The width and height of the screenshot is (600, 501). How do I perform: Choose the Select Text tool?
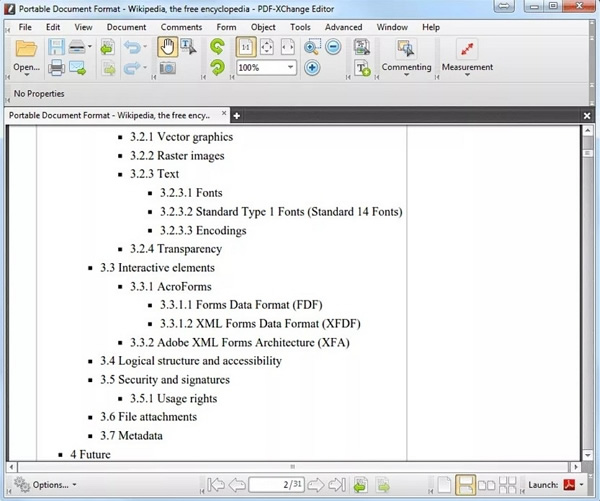coord(188,47)
